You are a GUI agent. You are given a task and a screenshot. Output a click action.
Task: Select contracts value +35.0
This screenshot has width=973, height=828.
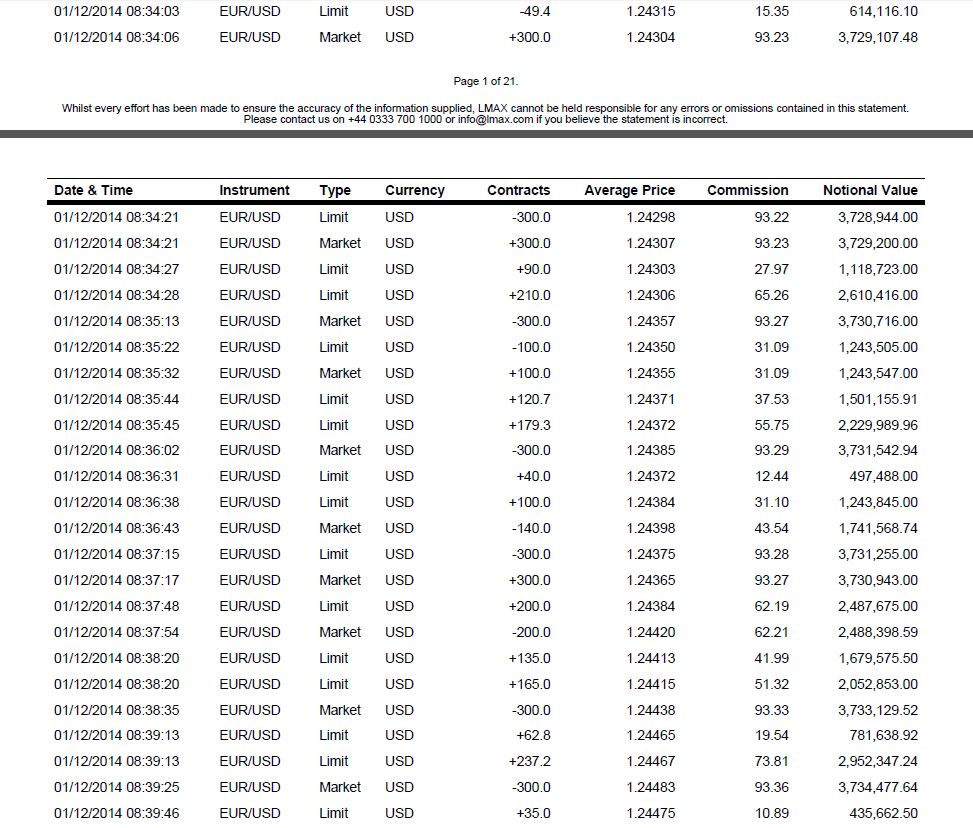pyautogui.click(x=533, y=814)
